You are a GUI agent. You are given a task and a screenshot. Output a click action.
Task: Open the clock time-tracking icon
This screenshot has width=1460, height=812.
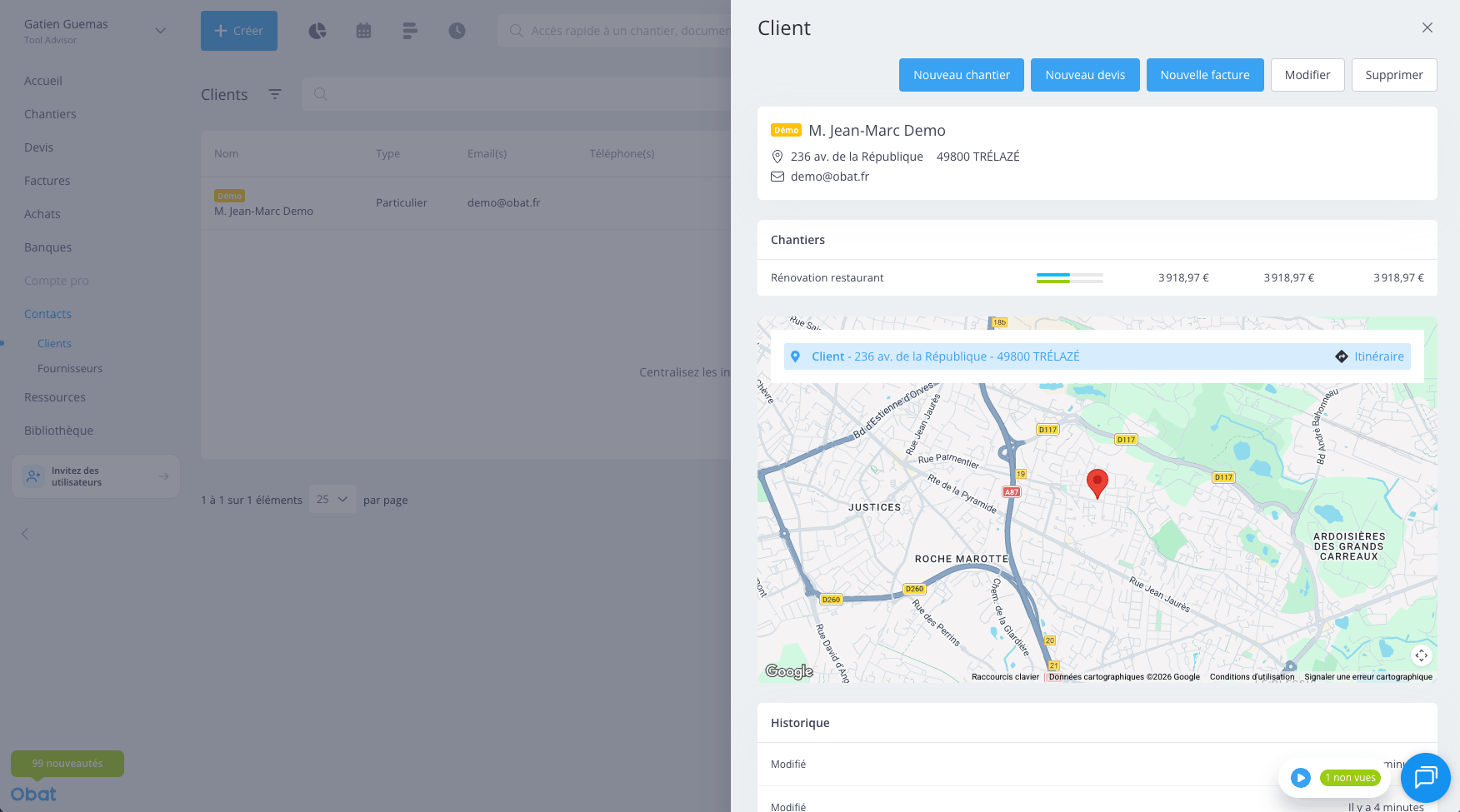click(x=457, y=31)
